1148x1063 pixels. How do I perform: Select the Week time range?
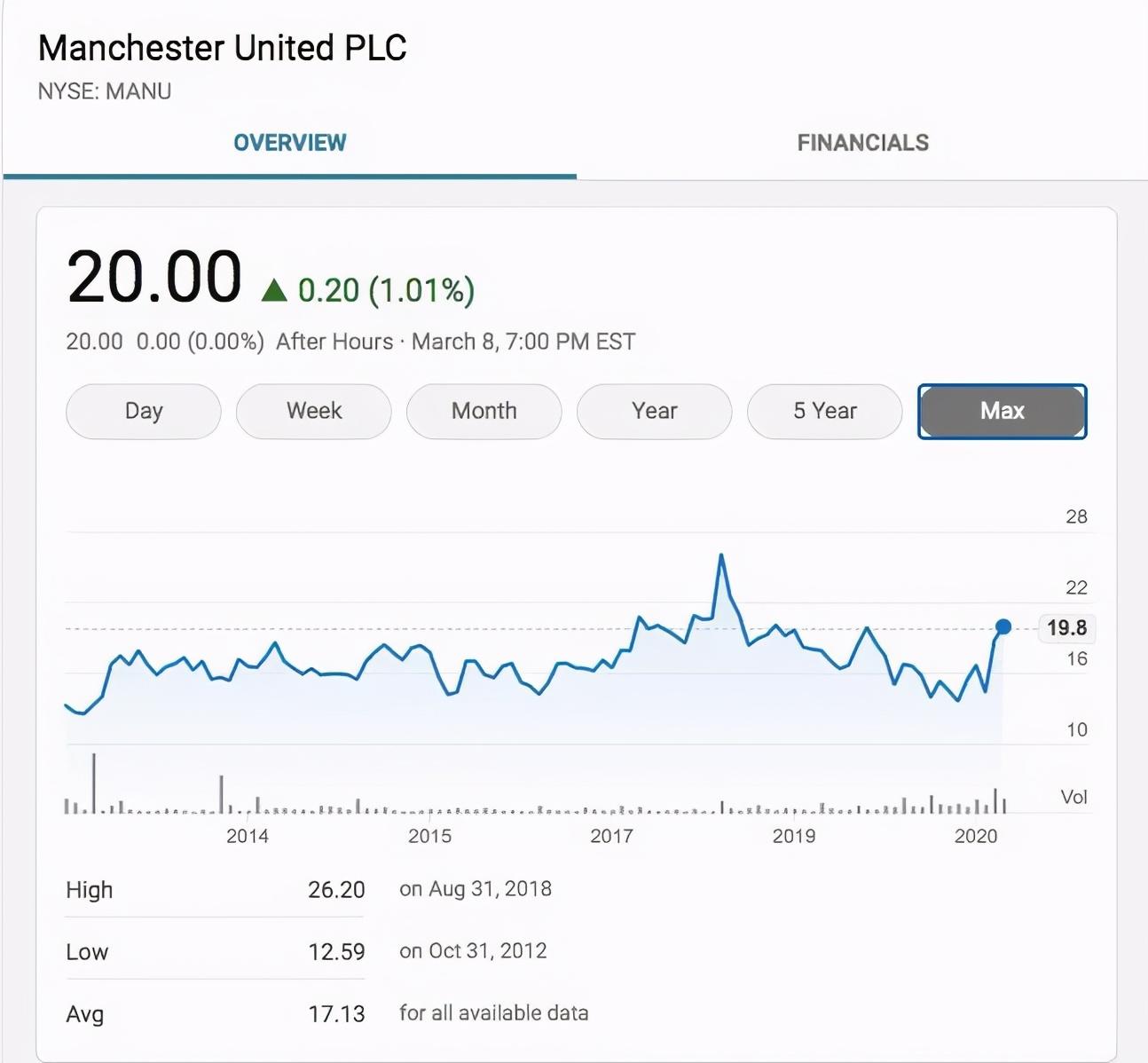click(x=313, y=411)
